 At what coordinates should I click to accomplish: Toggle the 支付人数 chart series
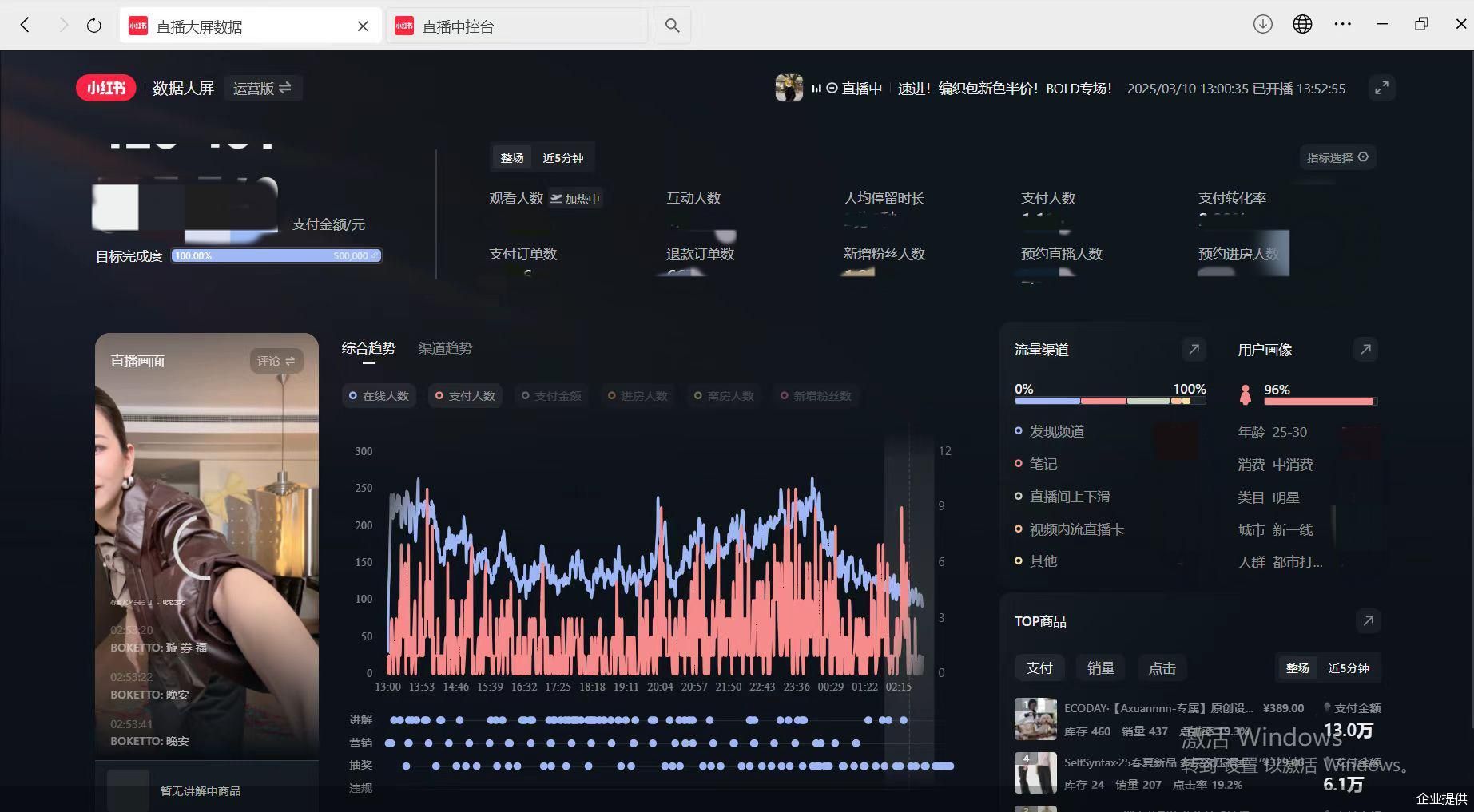465,396
